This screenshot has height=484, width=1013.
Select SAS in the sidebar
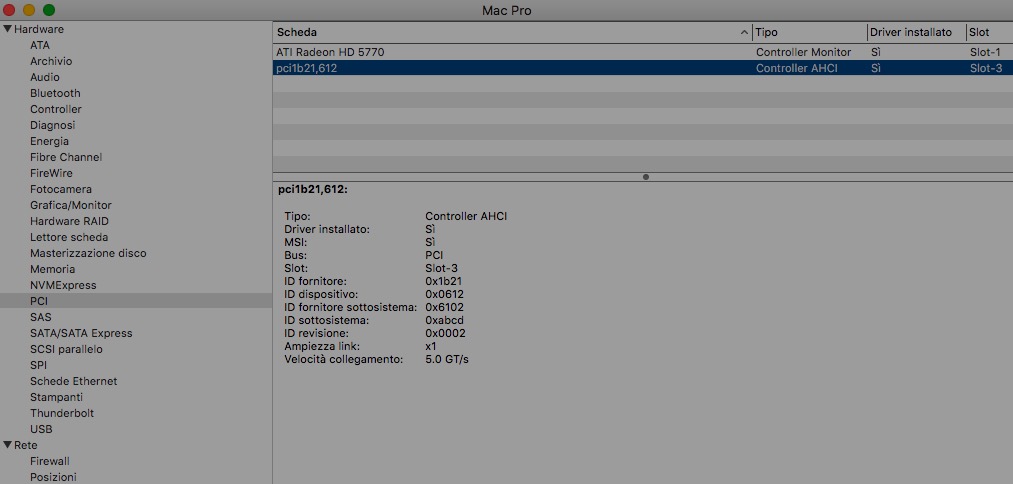click(x=41, y=317)
